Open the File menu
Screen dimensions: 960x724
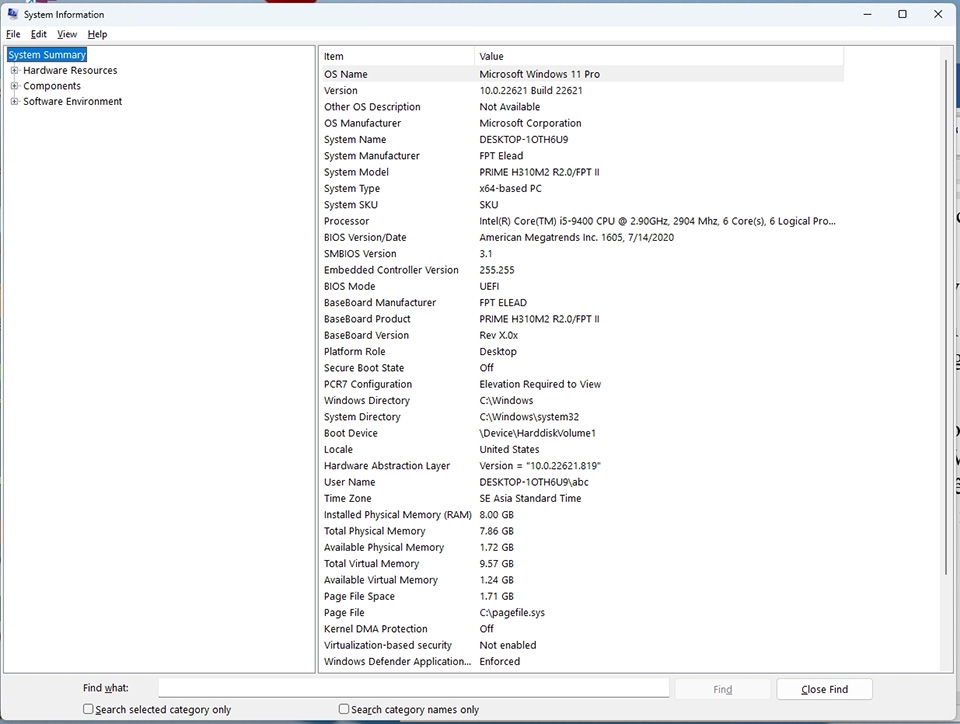13,33
